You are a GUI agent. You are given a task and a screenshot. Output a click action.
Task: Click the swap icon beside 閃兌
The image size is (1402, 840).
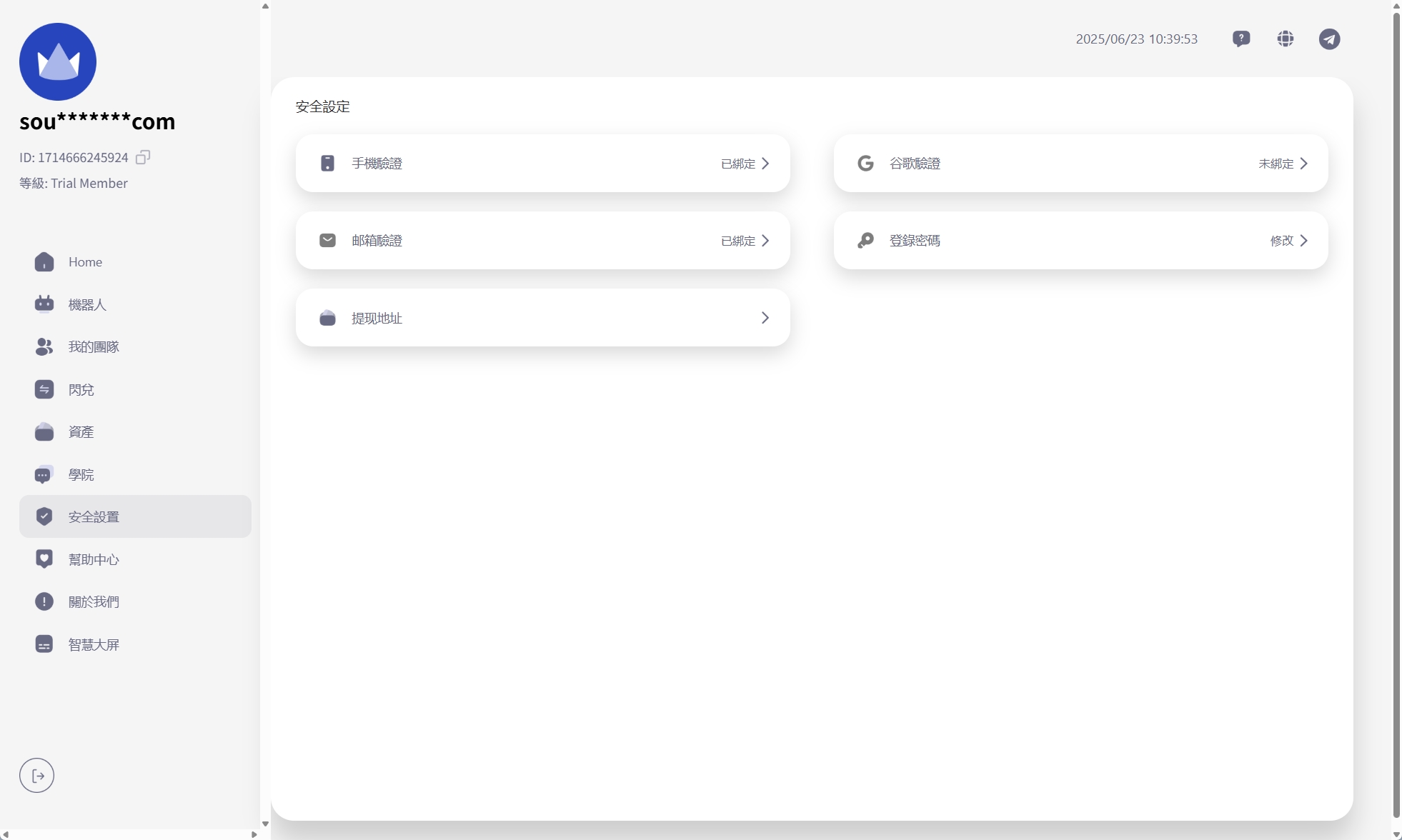(x=44, y=389)
